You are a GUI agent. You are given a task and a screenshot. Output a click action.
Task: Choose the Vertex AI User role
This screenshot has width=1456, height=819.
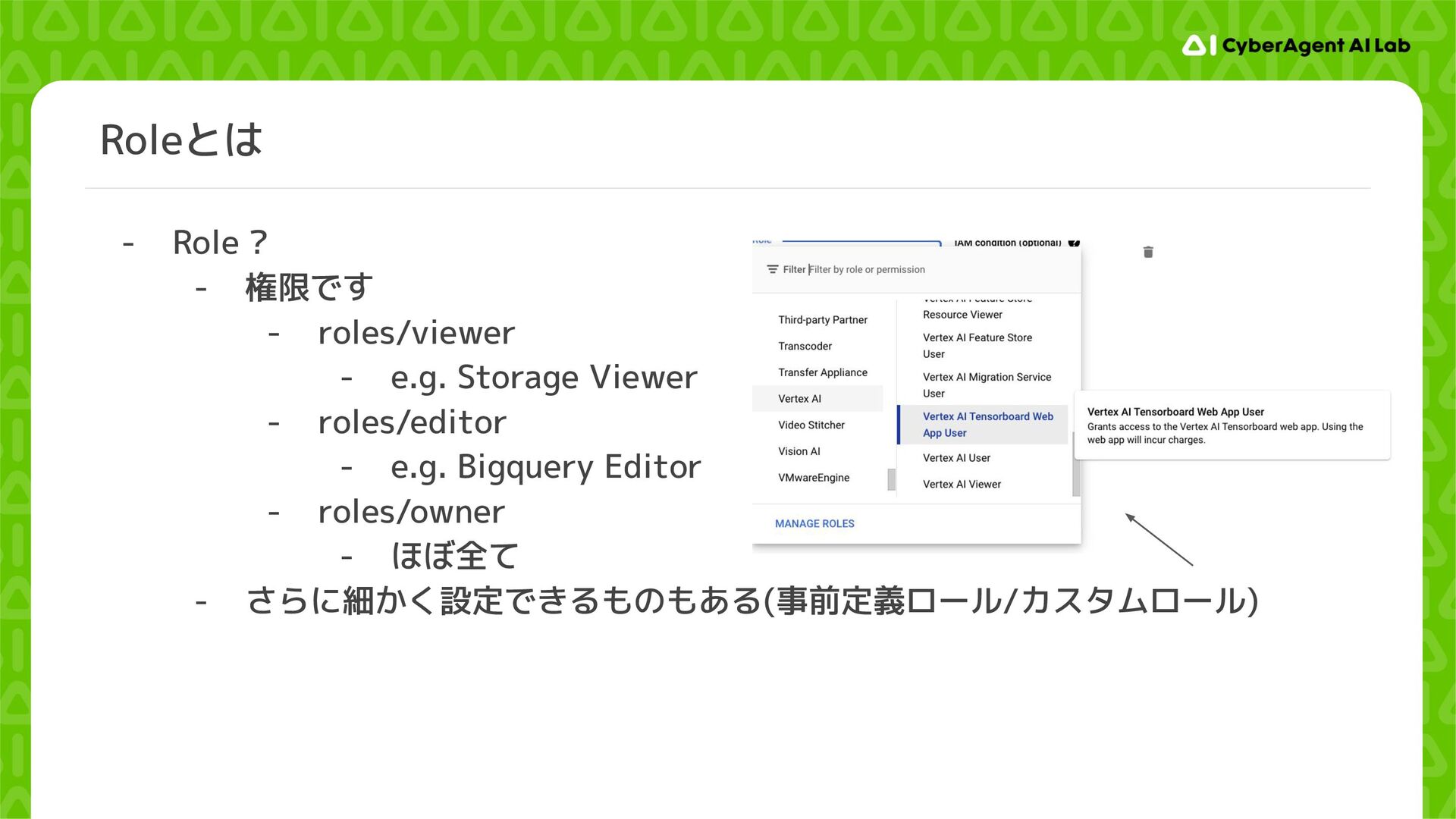tap(956, 458)
